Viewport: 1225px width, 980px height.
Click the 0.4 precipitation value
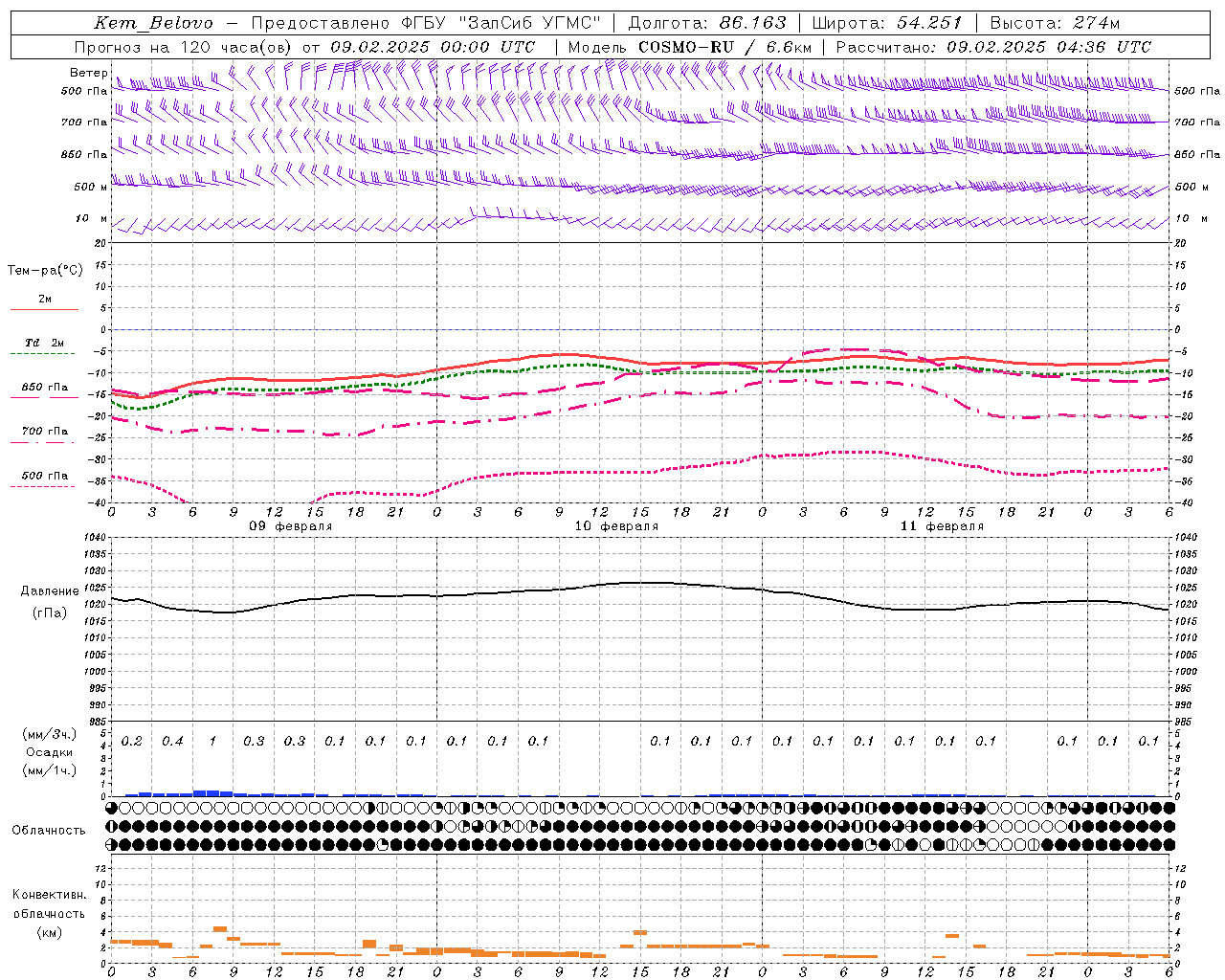(172, 741)
